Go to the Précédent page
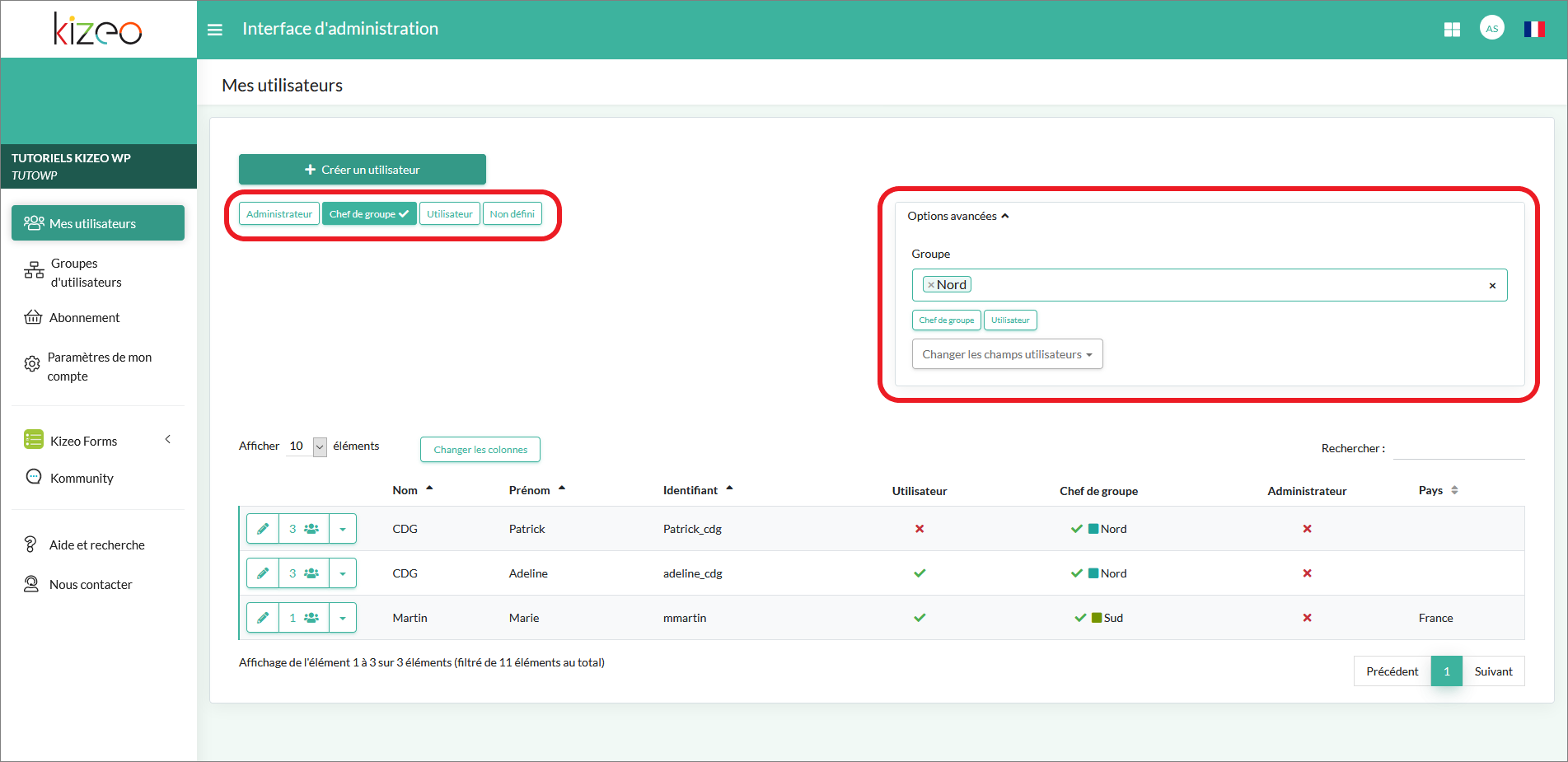Screen dimensions: 1568x762 (1392, 671)
